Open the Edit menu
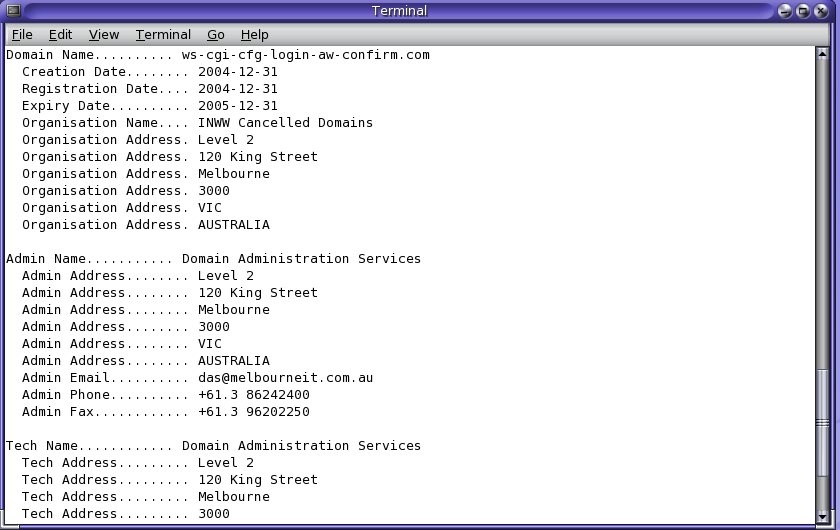This screenshot has width=840, height=530. (60, 34)
